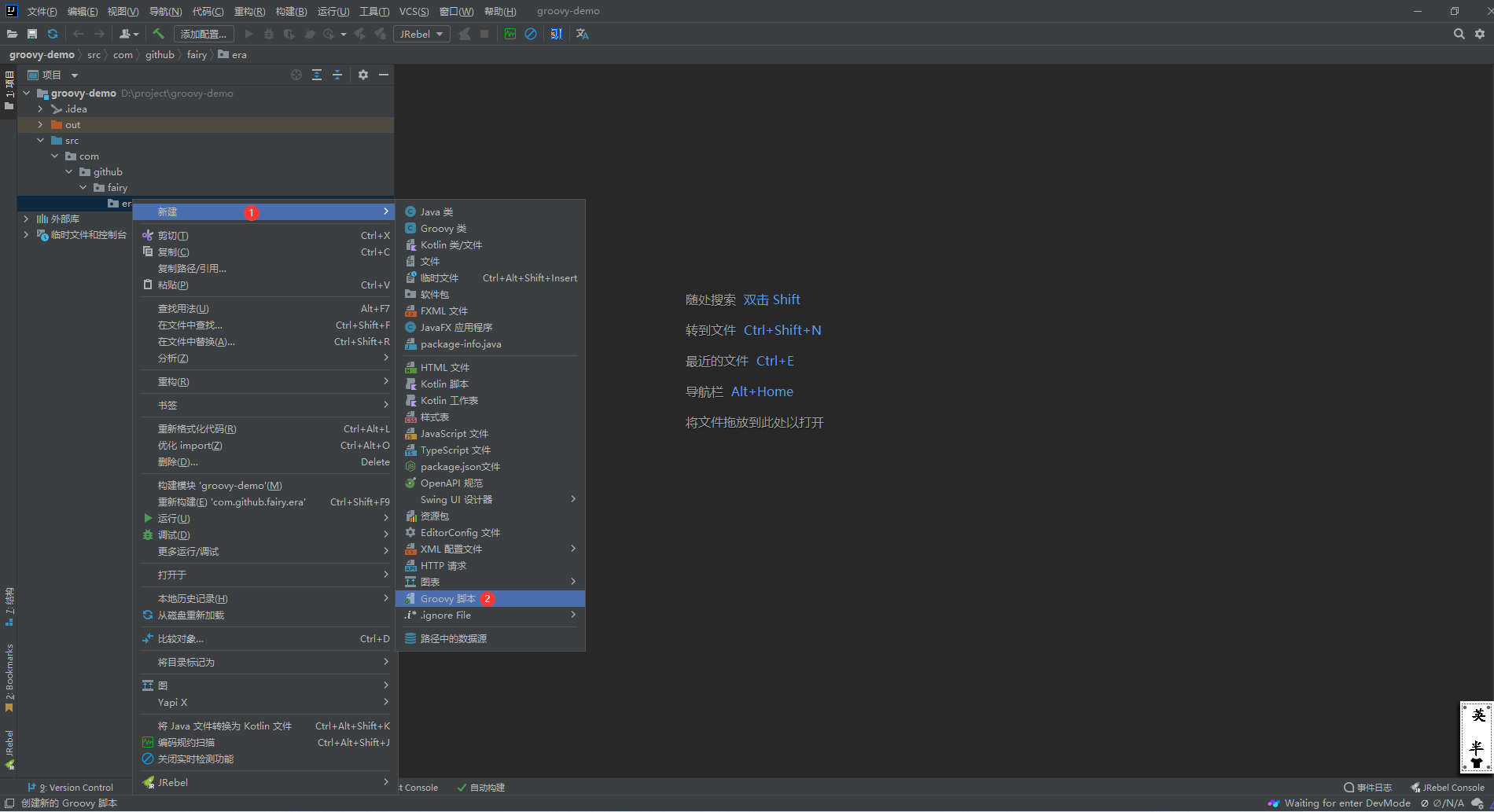Click the user profile icon with dropdown

click(129, 34)
